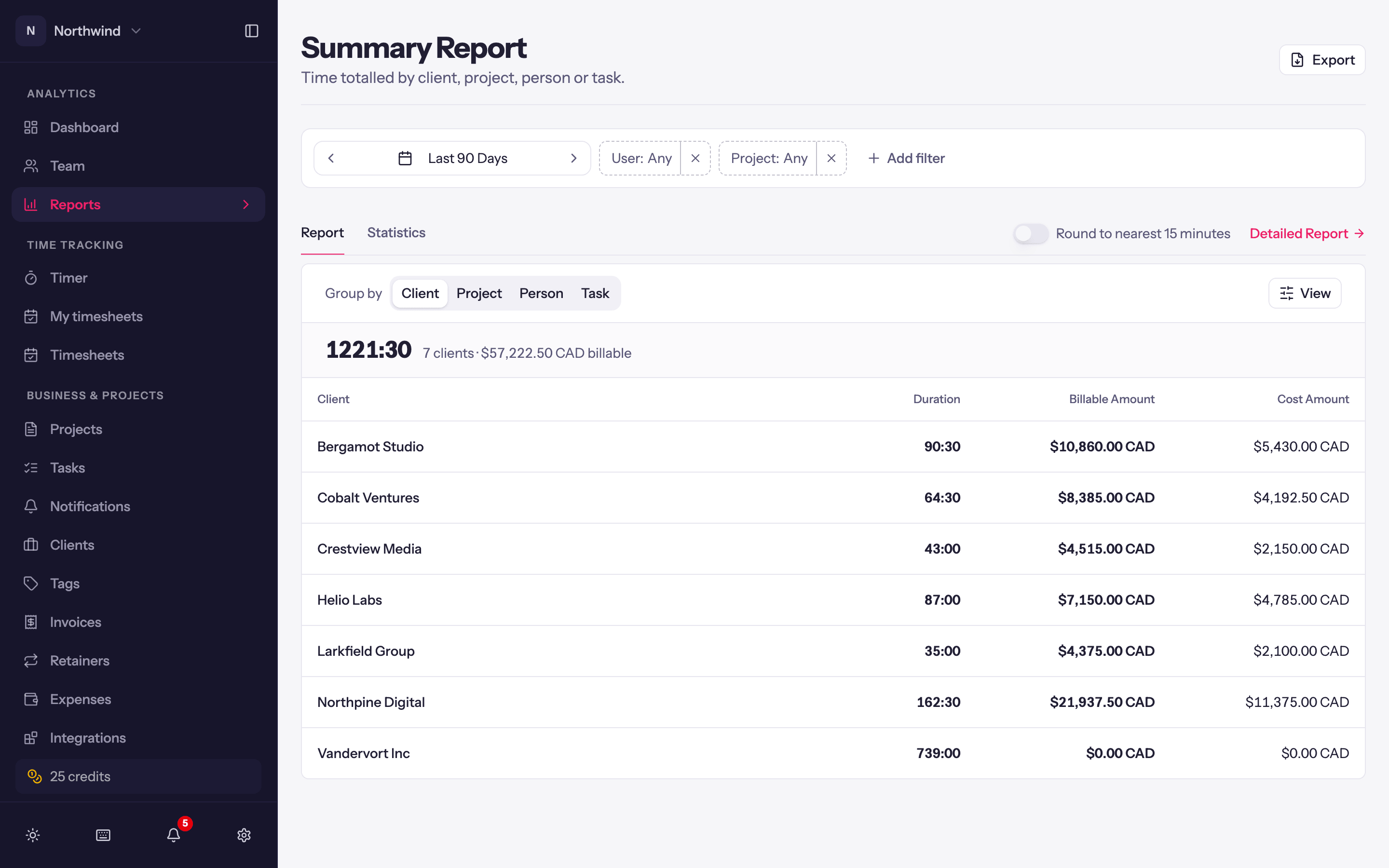Select the Report tab

coord(322,232)
